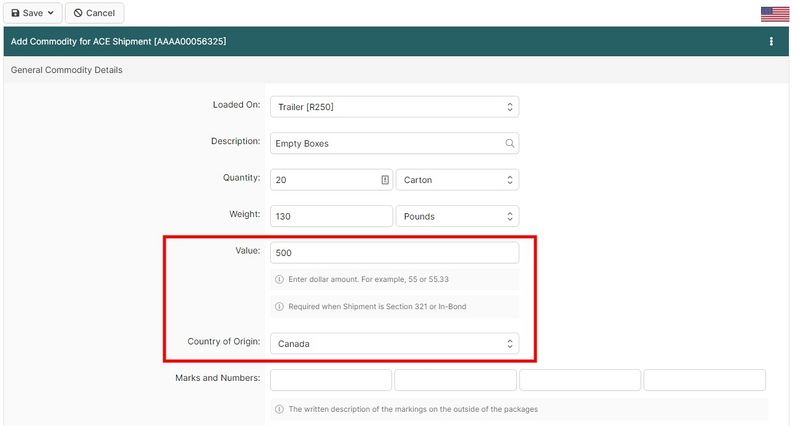
Task: Click the Save button
Action: point(26,13)
